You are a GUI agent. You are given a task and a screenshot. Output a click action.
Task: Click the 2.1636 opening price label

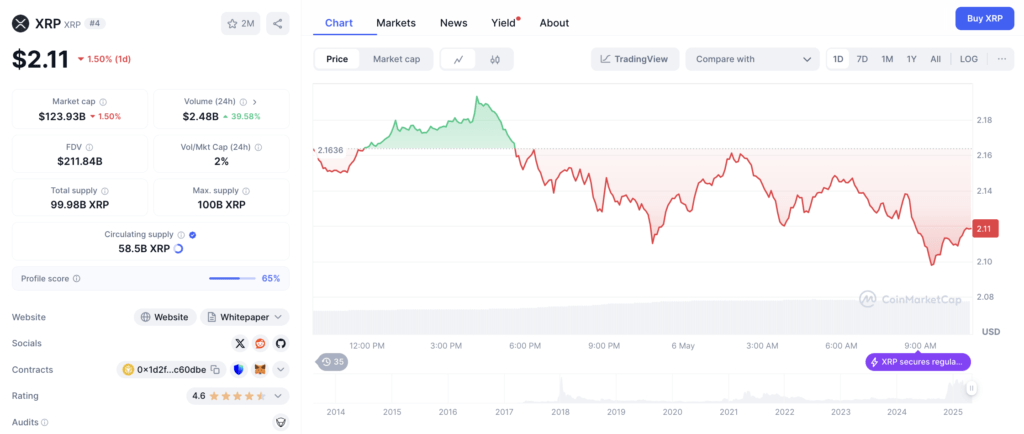tap(330, 150)
